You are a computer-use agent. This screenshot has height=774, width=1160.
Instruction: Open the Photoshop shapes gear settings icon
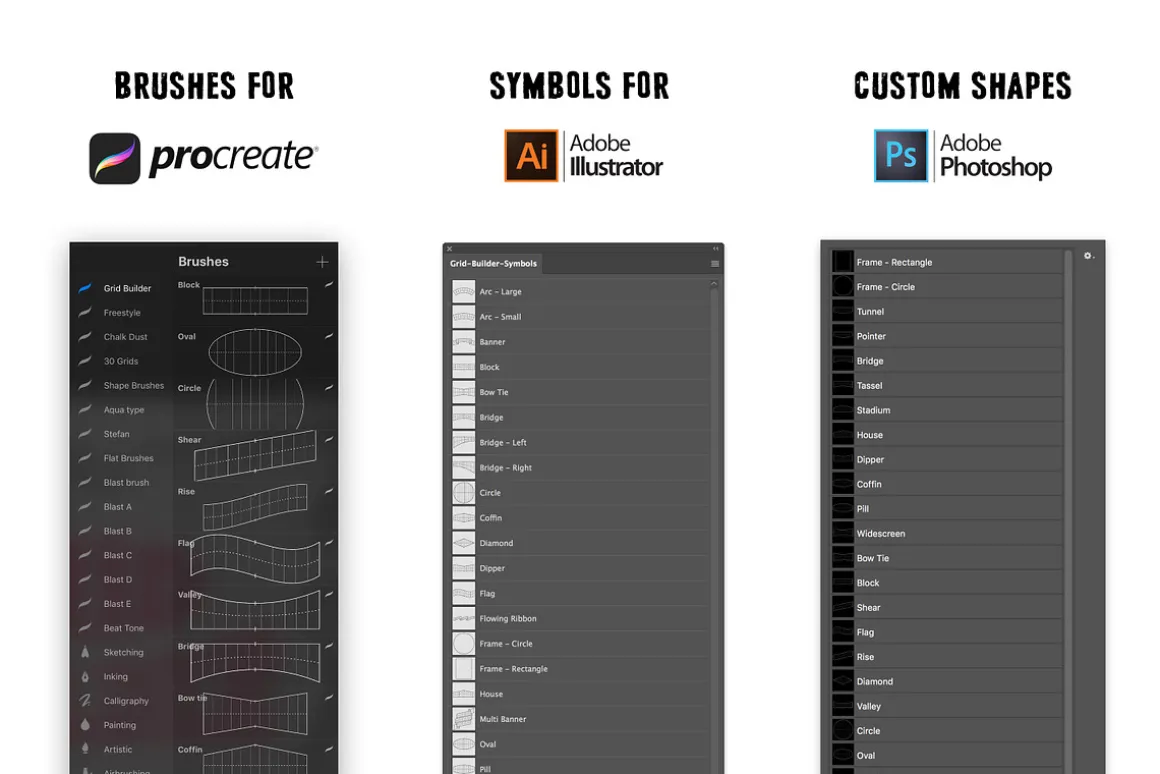(1088, 256)
